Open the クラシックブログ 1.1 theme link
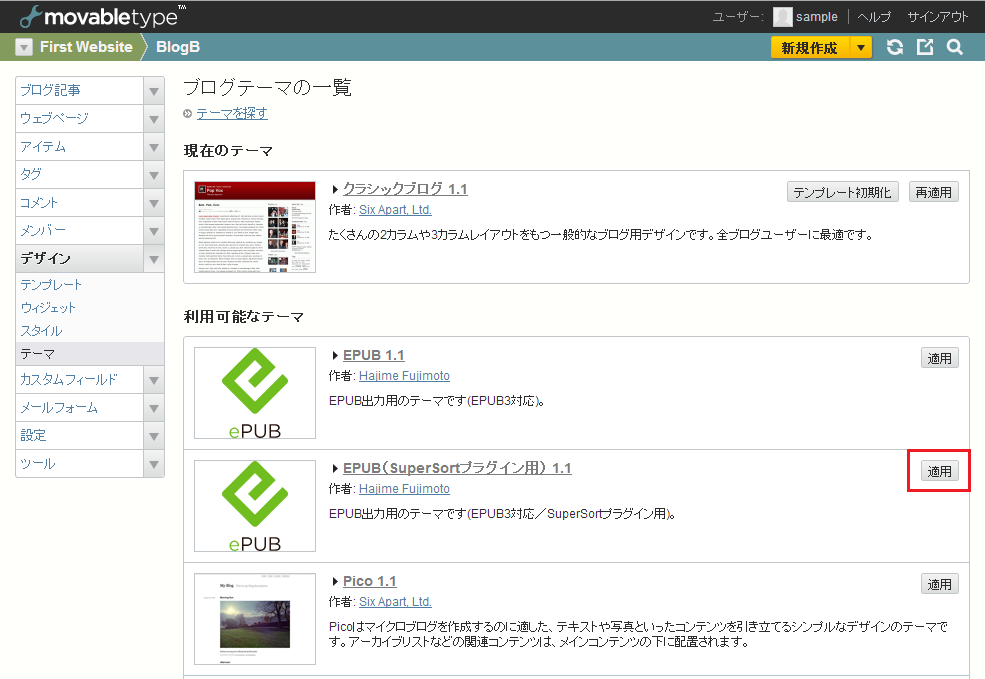The height and width of the screenshot is (679, 985). [x=405, y=189]
